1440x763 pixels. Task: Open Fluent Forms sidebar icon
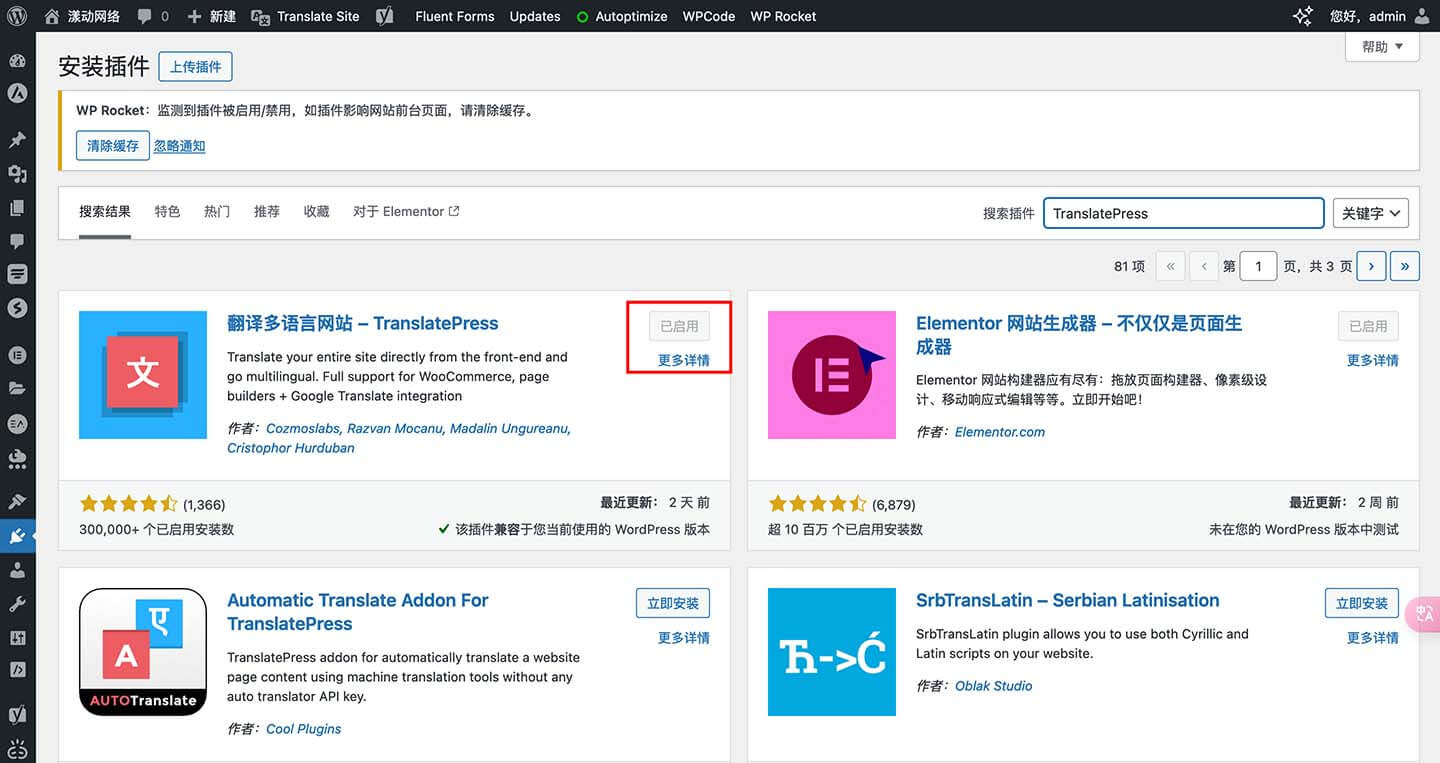(17, 274)
